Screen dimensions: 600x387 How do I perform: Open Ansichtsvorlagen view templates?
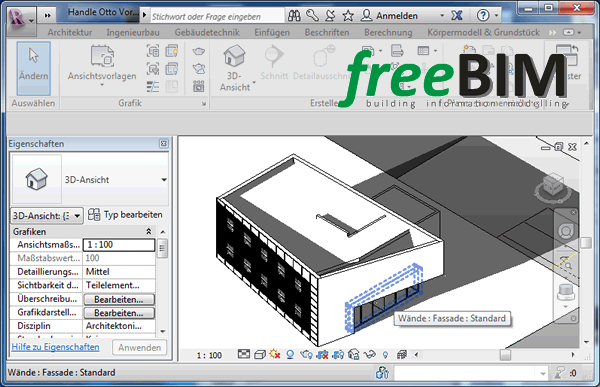102,65
